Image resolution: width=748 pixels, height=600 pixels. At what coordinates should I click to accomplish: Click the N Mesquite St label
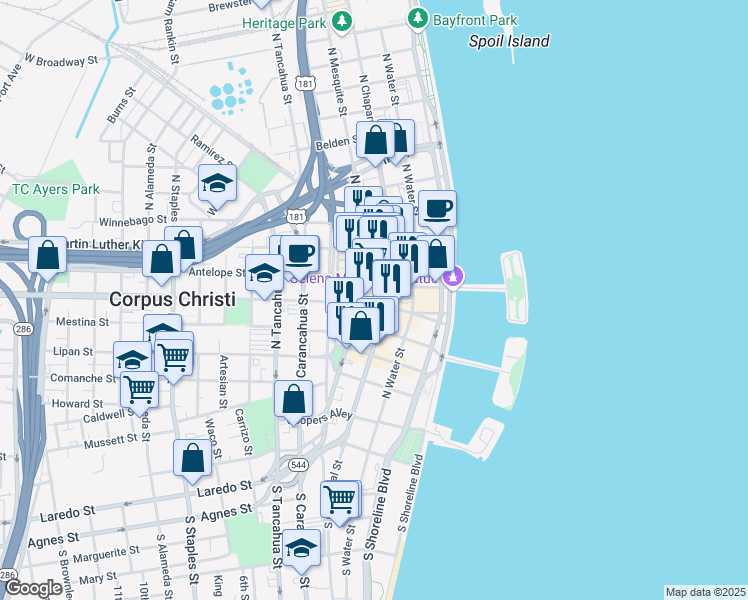coord(337,82)
